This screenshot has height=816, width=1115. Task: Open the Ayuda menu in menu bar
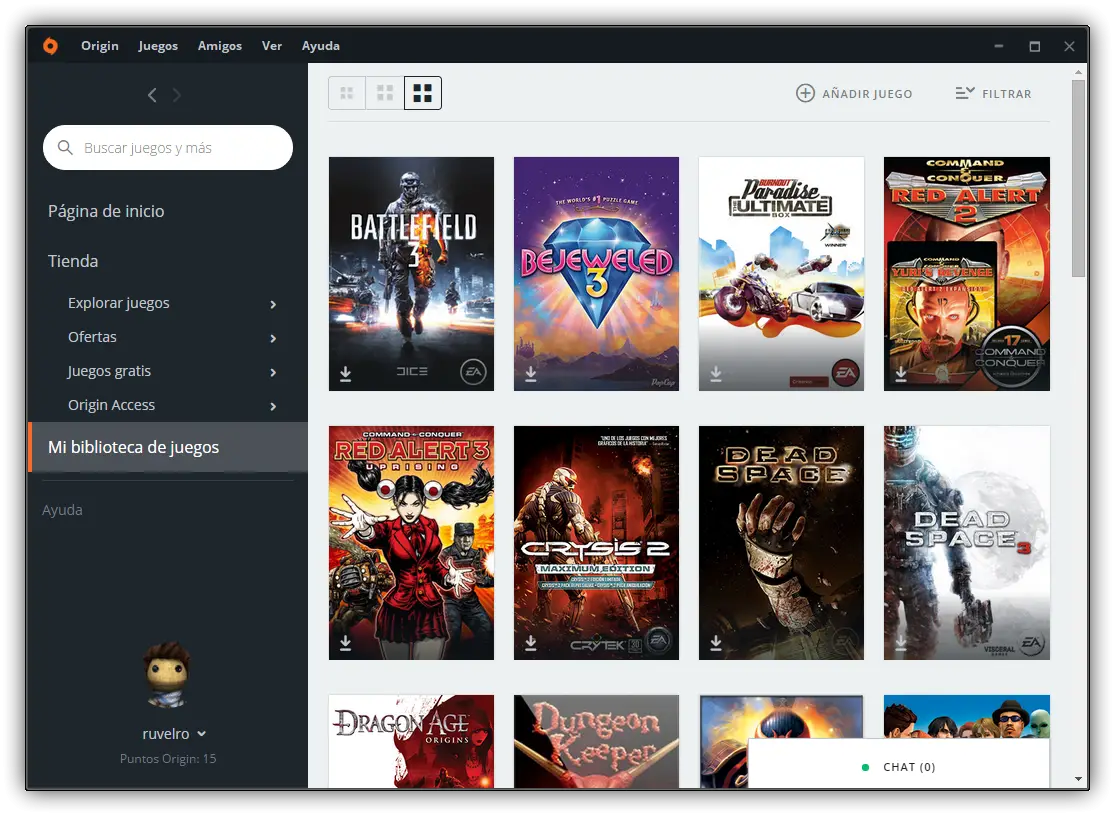(x=321, y=46)
